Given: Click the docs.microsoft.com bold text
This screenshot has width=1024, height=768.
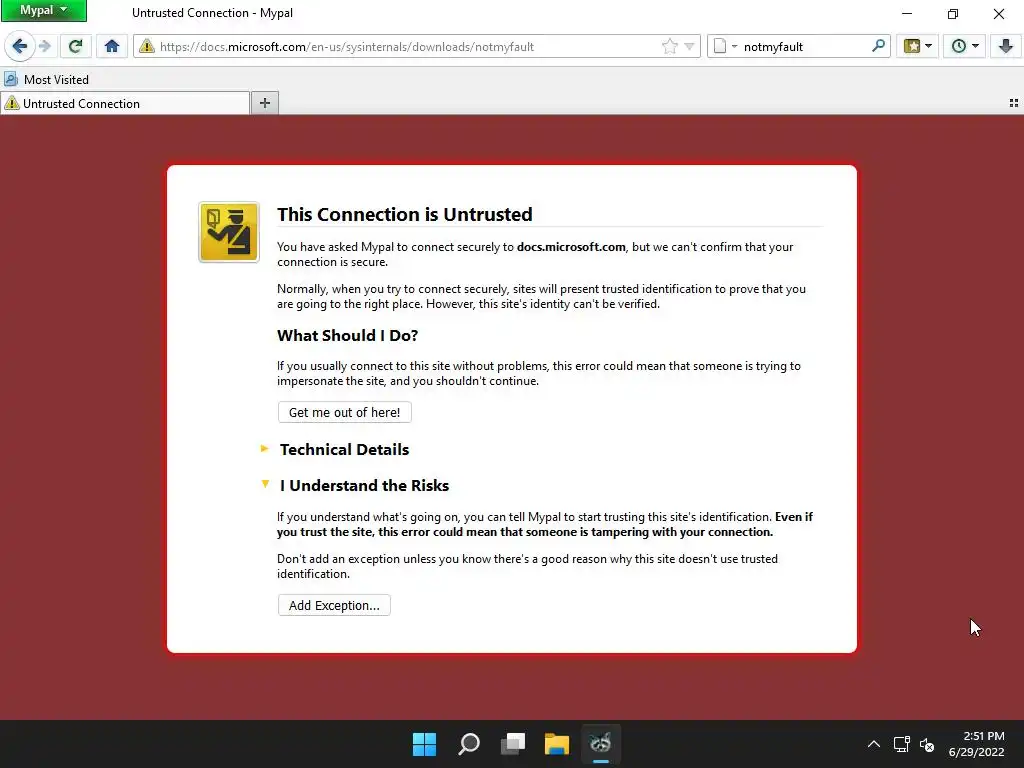Looking at the screenshot, I should pyautogui.click(x=571, y=247).
